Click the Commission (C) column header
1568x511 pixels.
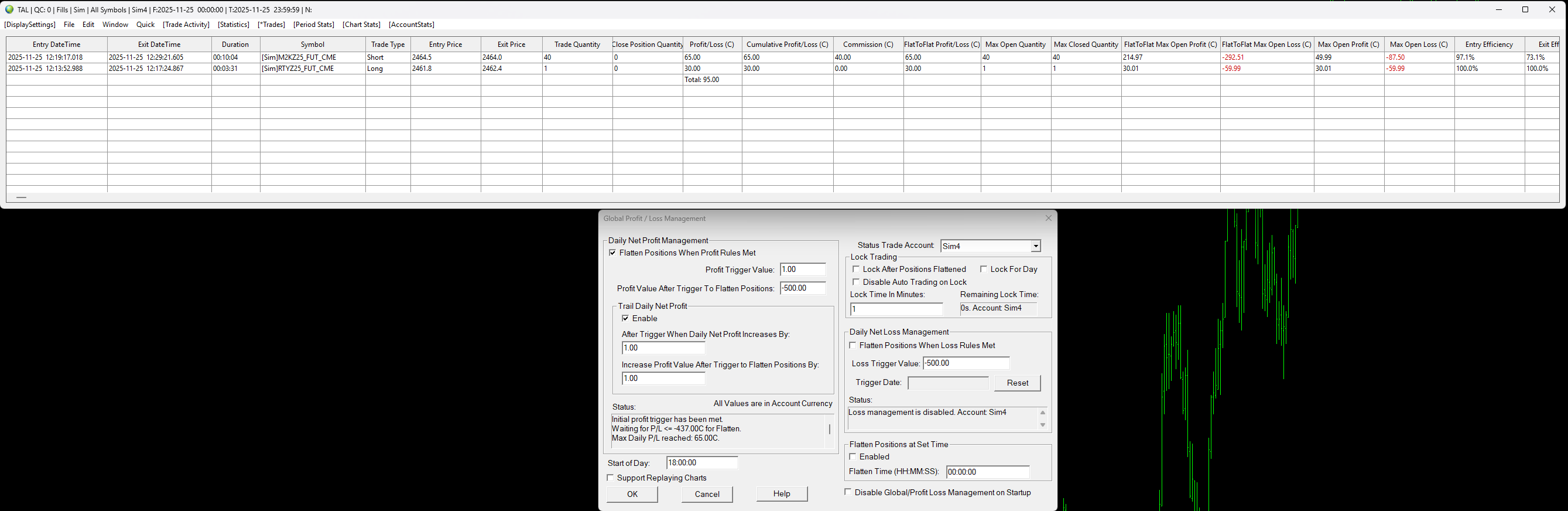pos(869,45)
